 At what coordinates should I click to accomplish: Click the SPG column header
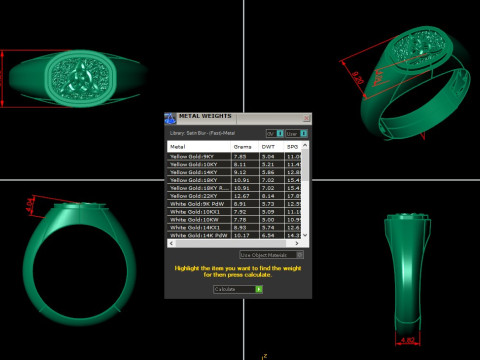[x=292, y=147]
